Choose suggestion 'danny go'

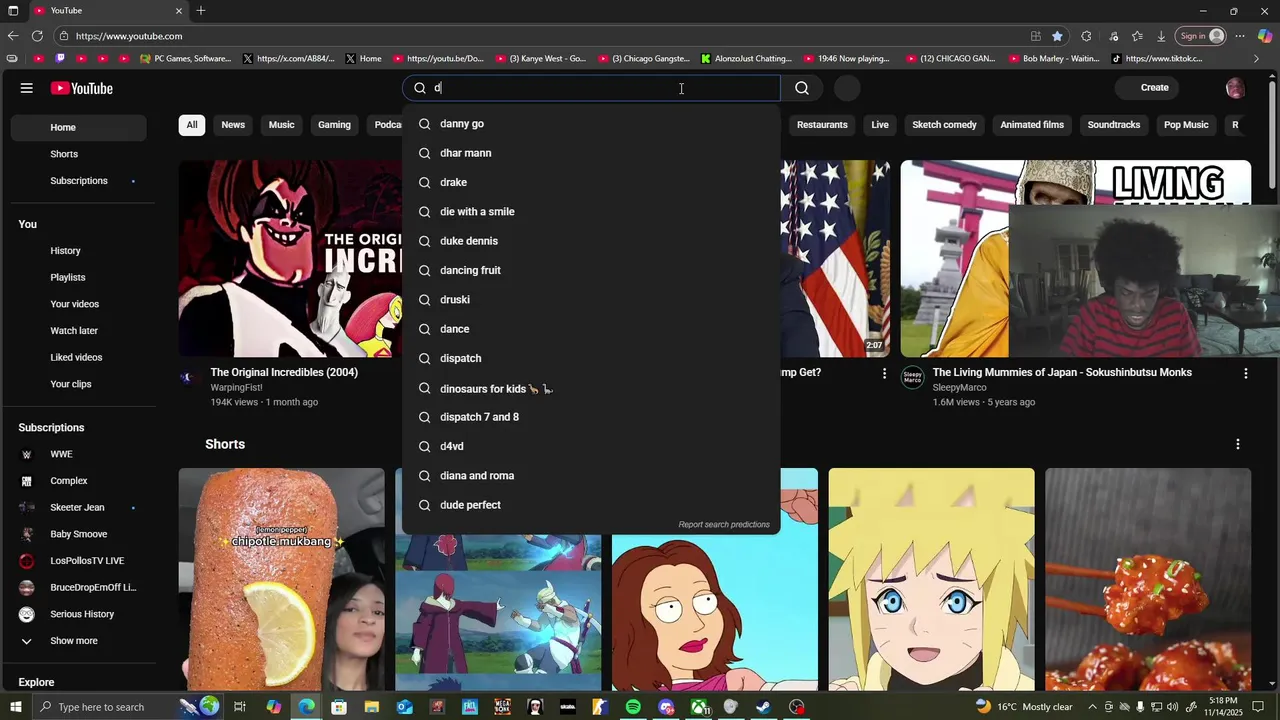590,124
